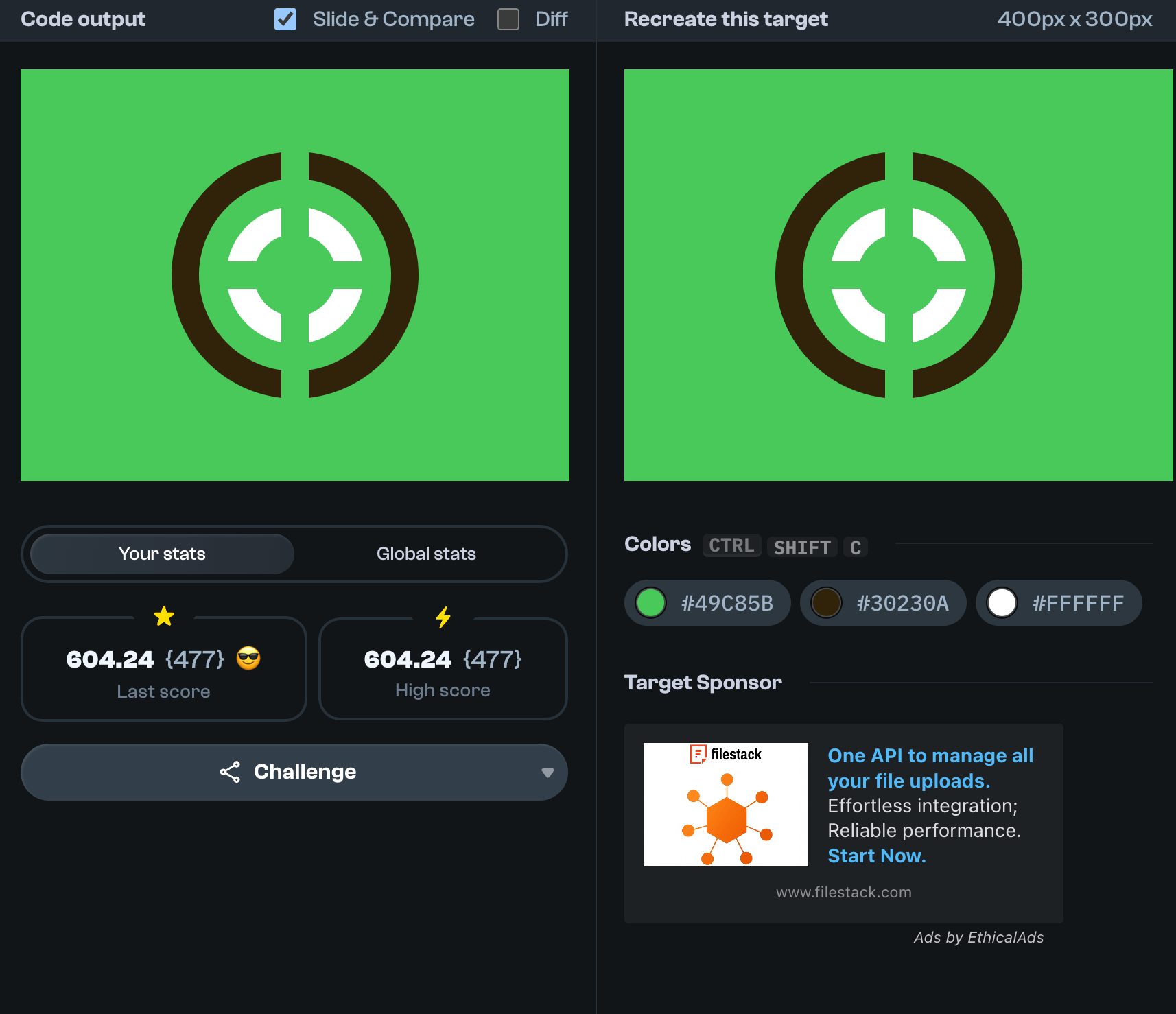Expand the Challenge dropdown arrow
Screen dimensions: 1176x1014
pos(547,773)
